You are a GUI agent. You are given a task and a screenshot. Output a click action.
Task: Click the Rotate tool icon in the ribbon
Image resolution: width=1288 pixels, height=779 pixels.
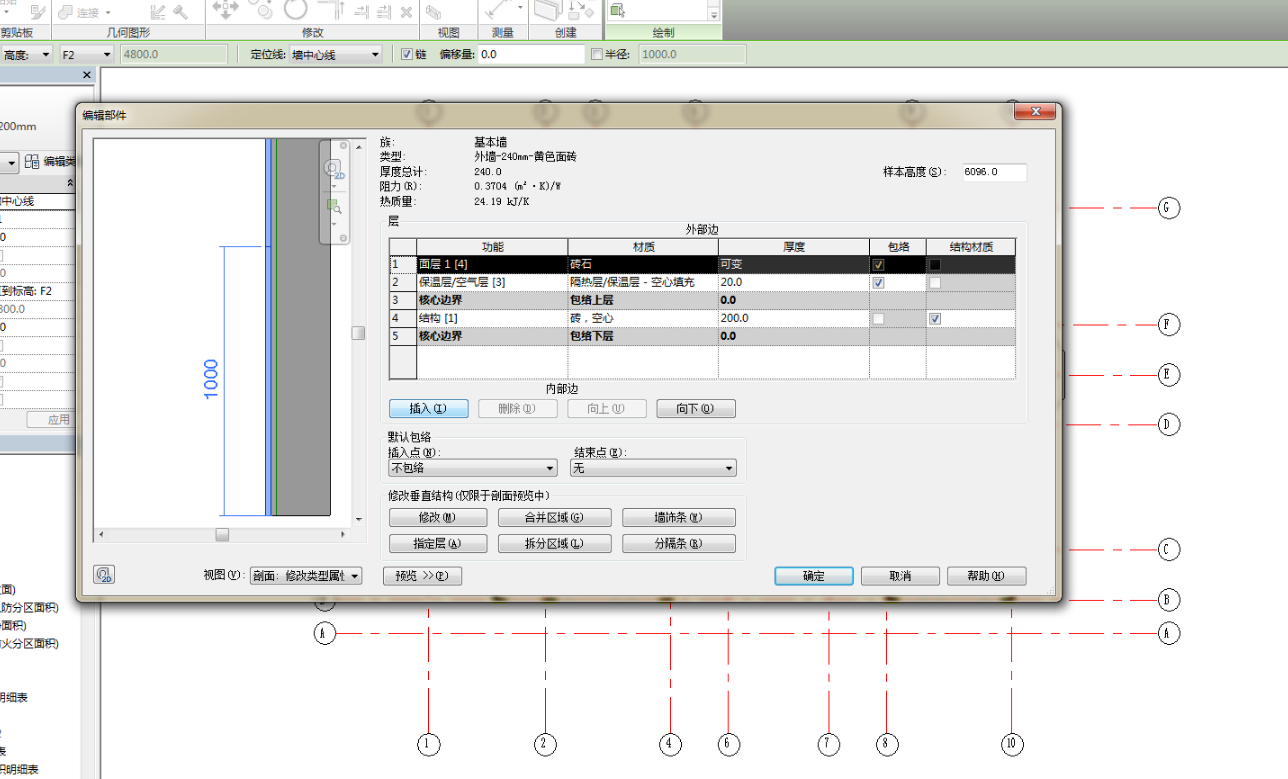click(295, 10)
